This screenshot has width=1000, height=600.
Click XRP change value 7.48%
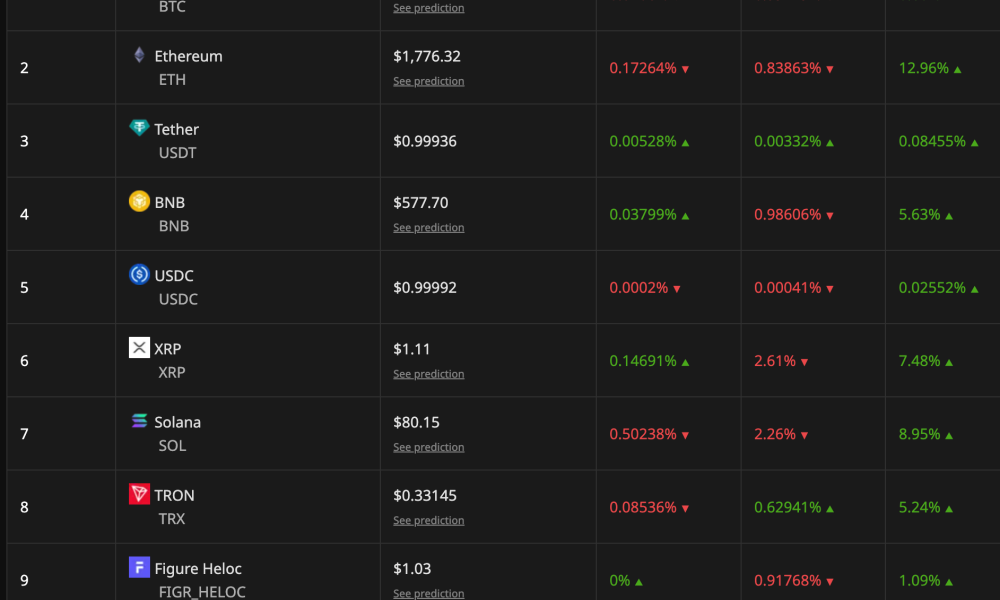click(919, 362)
